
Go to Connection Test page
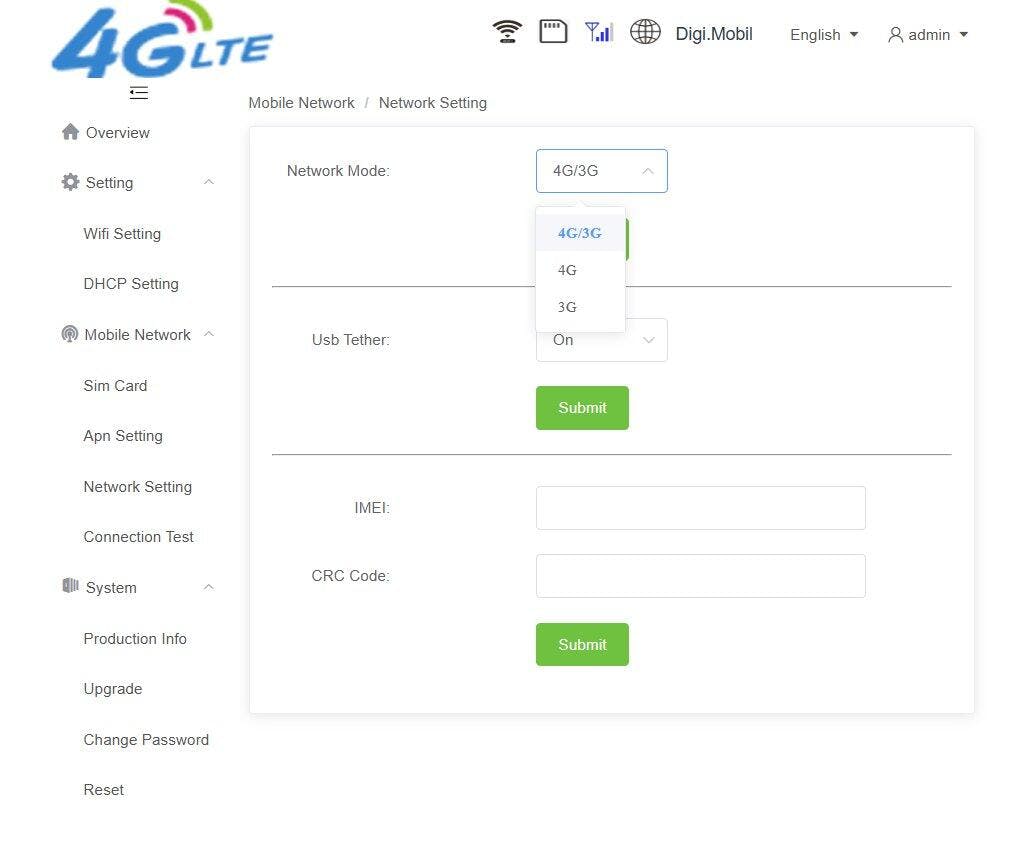click(139, 537)
